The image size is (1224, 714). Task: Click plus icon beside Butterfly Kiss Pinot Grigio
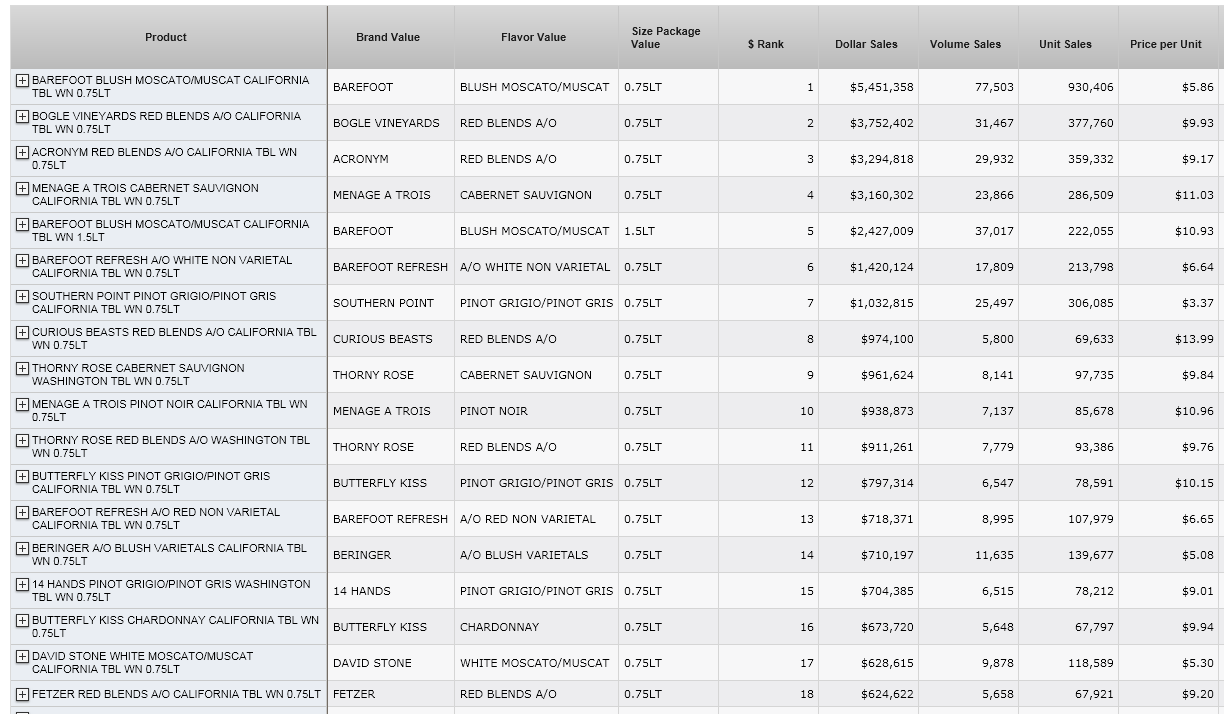point(22,476)
